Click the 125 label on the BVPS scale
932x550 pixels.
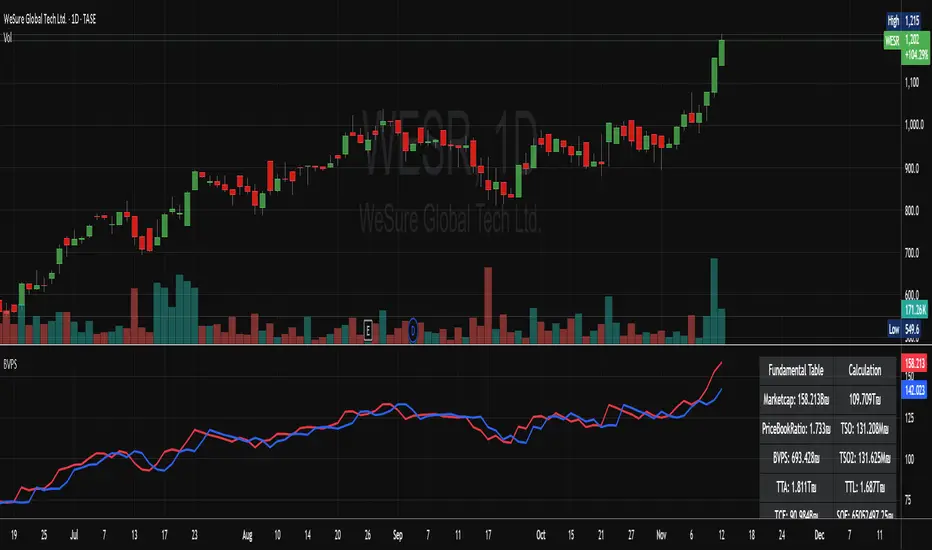click(x=909, y=418)
